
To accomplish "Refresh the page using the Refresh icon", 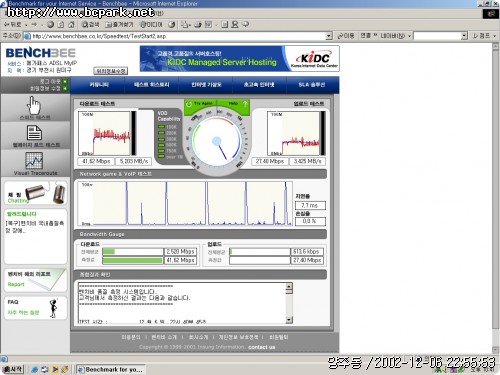I will 61,24.
